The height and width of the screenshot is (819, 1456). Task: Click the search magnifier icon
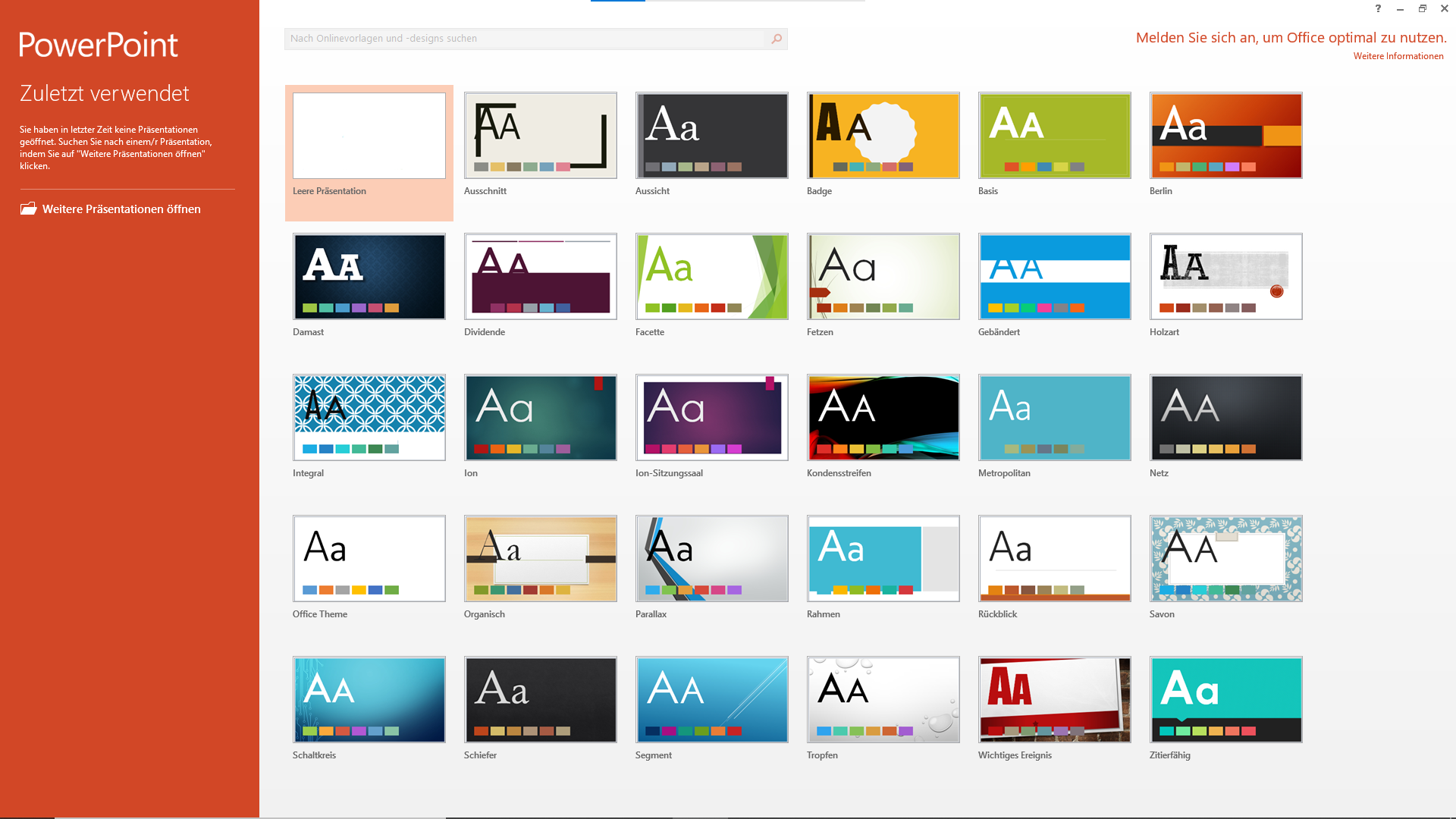776,39
